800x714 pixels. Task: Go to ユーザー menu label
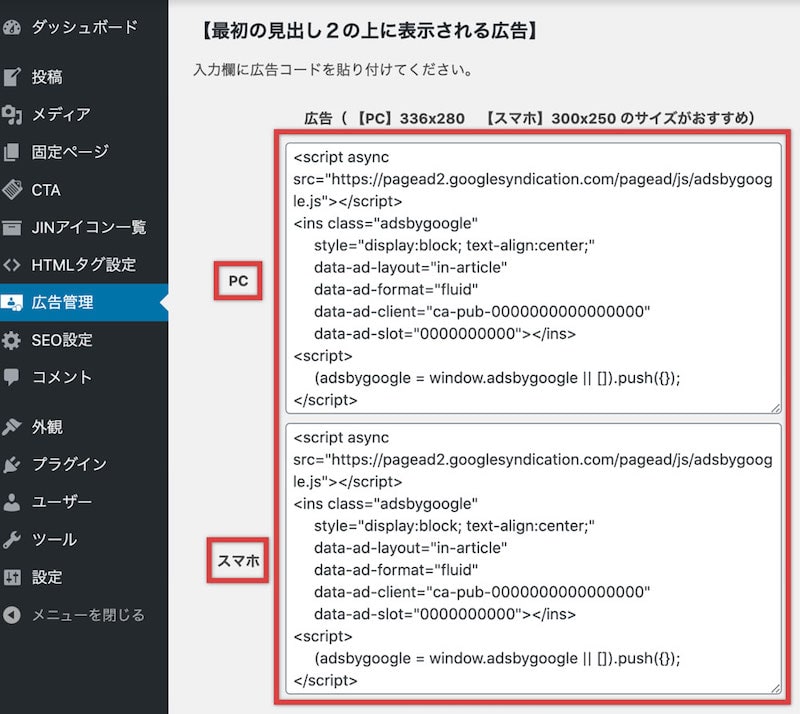coord(62,502)
